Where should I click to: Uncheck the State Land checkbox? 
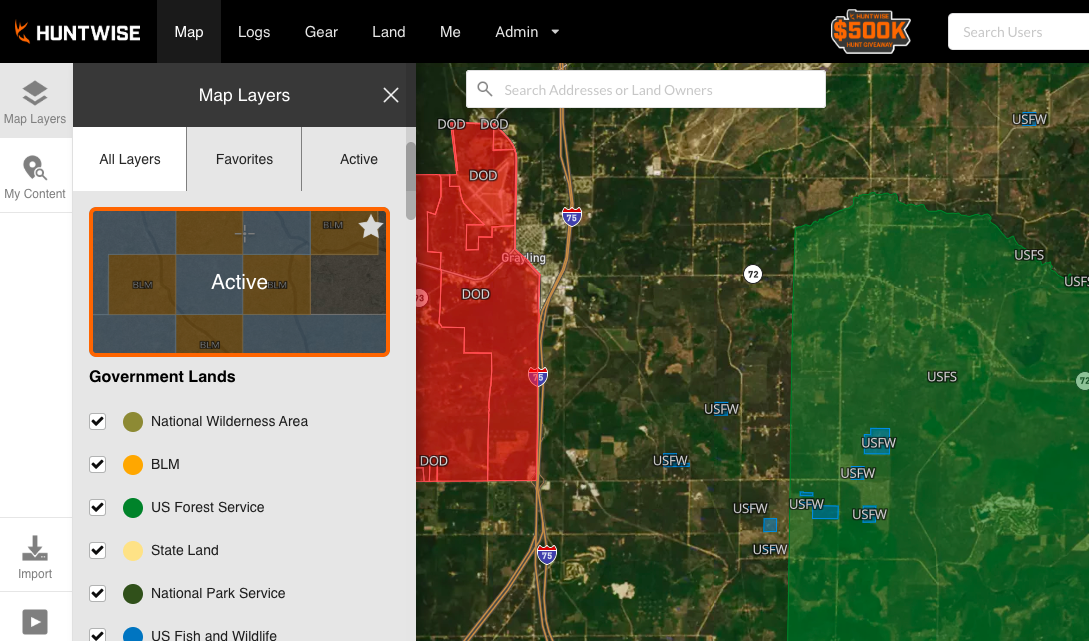tap(97, 551)
